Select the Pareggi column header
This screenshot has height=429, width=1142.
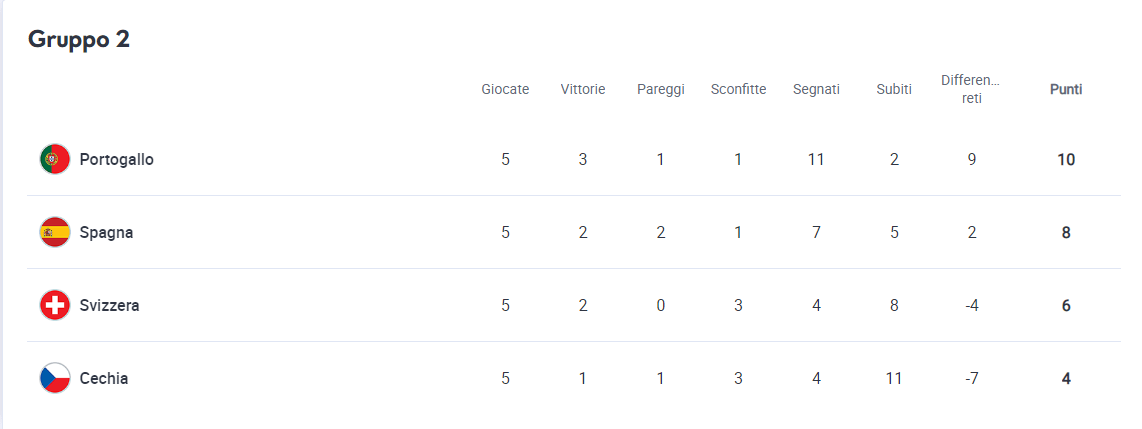[661, 90]
